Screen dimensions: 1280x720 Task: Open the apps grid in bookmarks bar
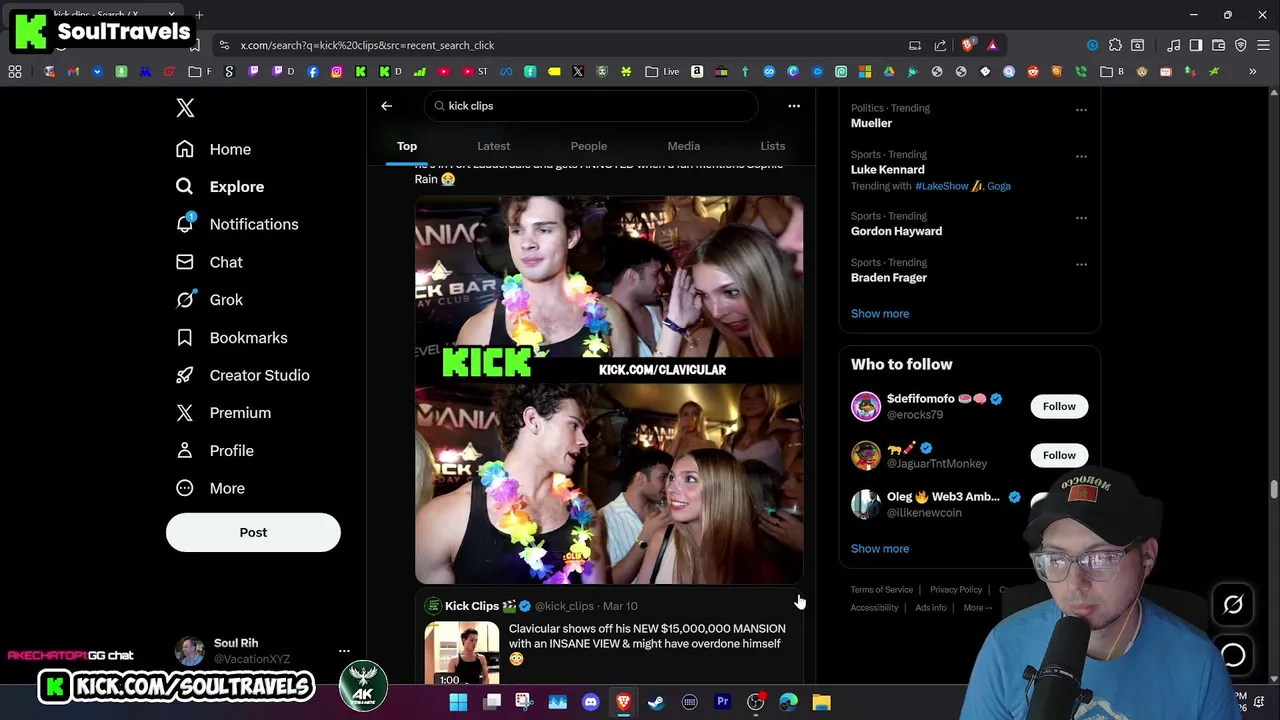15,72
